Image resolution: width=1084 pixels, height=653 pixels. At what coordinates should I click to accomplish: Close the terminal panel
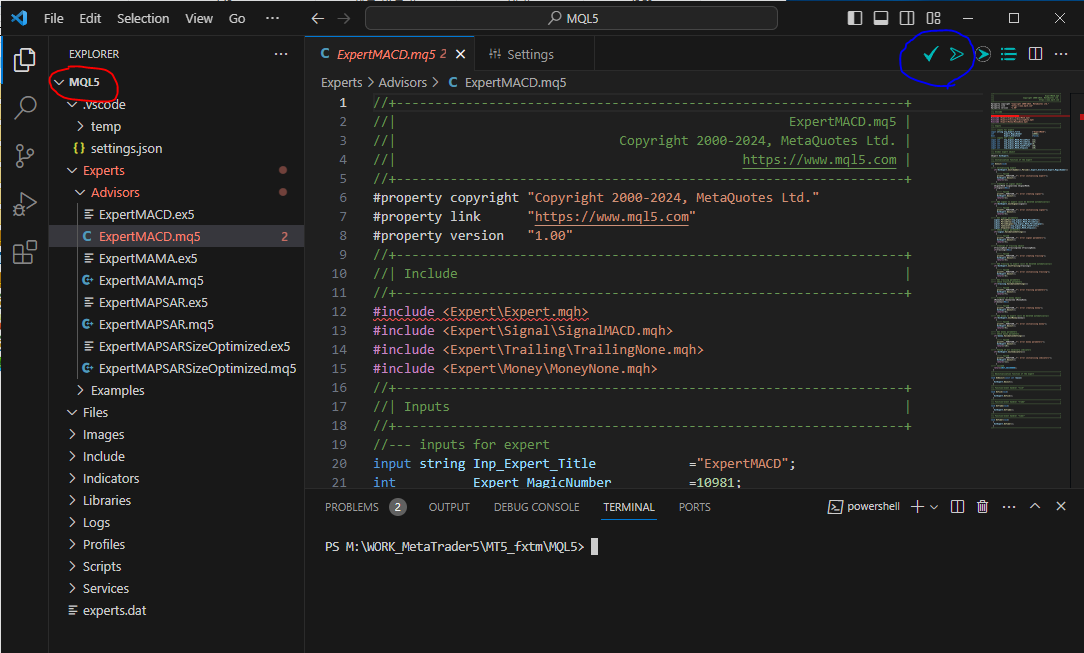[x=1061, y=507]
